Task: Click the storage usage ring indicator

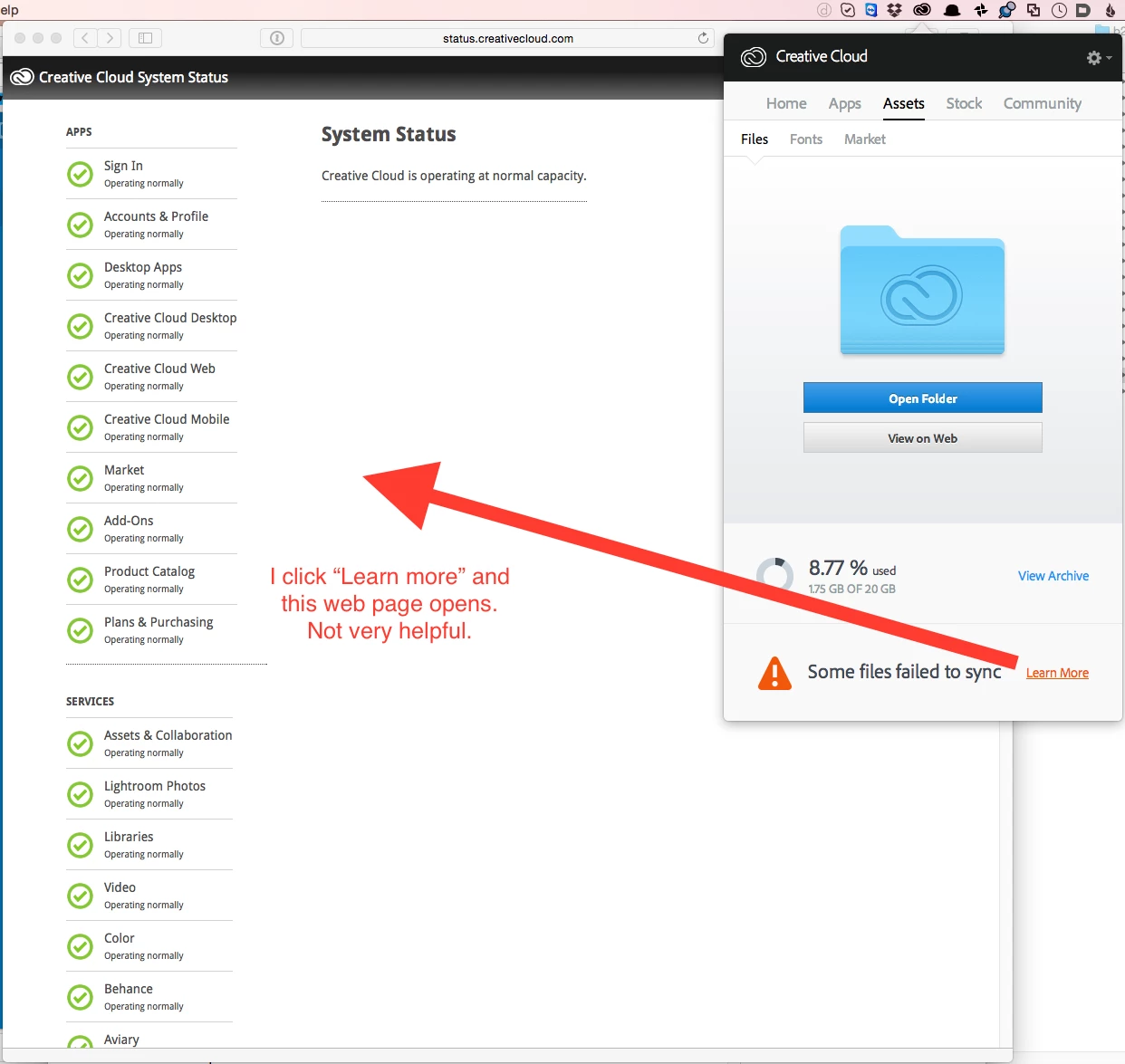Action: click(774, 575)
